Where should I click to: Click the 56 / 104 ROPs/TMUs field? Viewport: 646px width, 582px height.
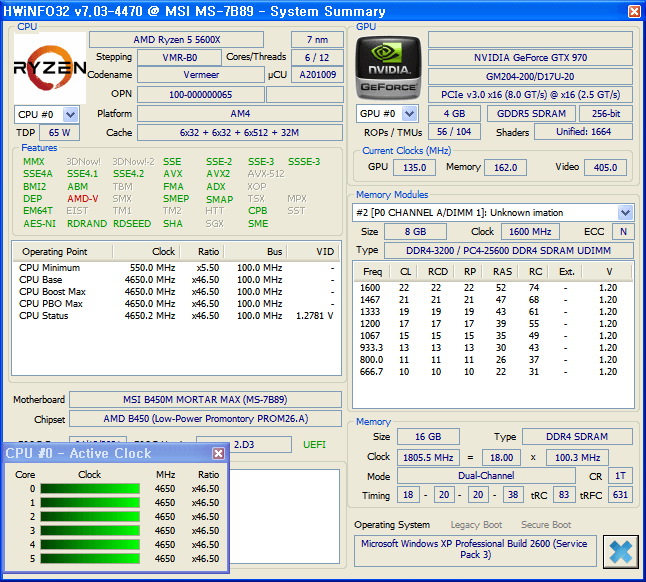click(x=454, y=132)
